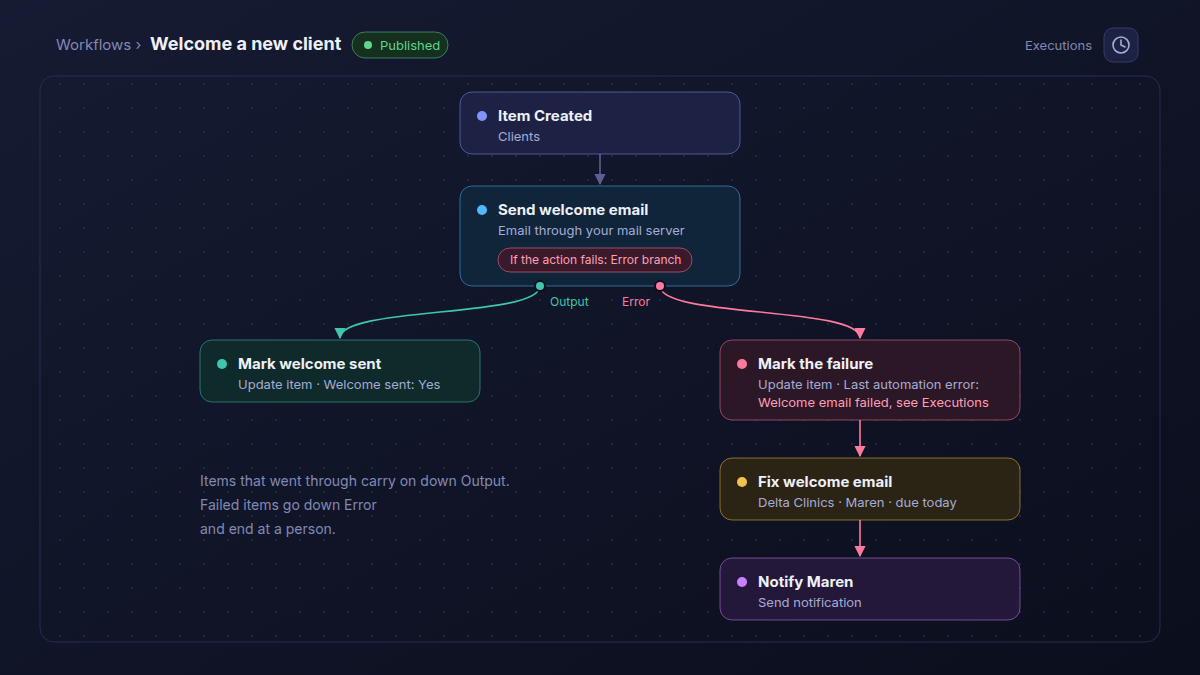The height and width of the screenshot is (675, 1200).
Task: Click the 'Send notification' subtitle
Action: (809, 603)
